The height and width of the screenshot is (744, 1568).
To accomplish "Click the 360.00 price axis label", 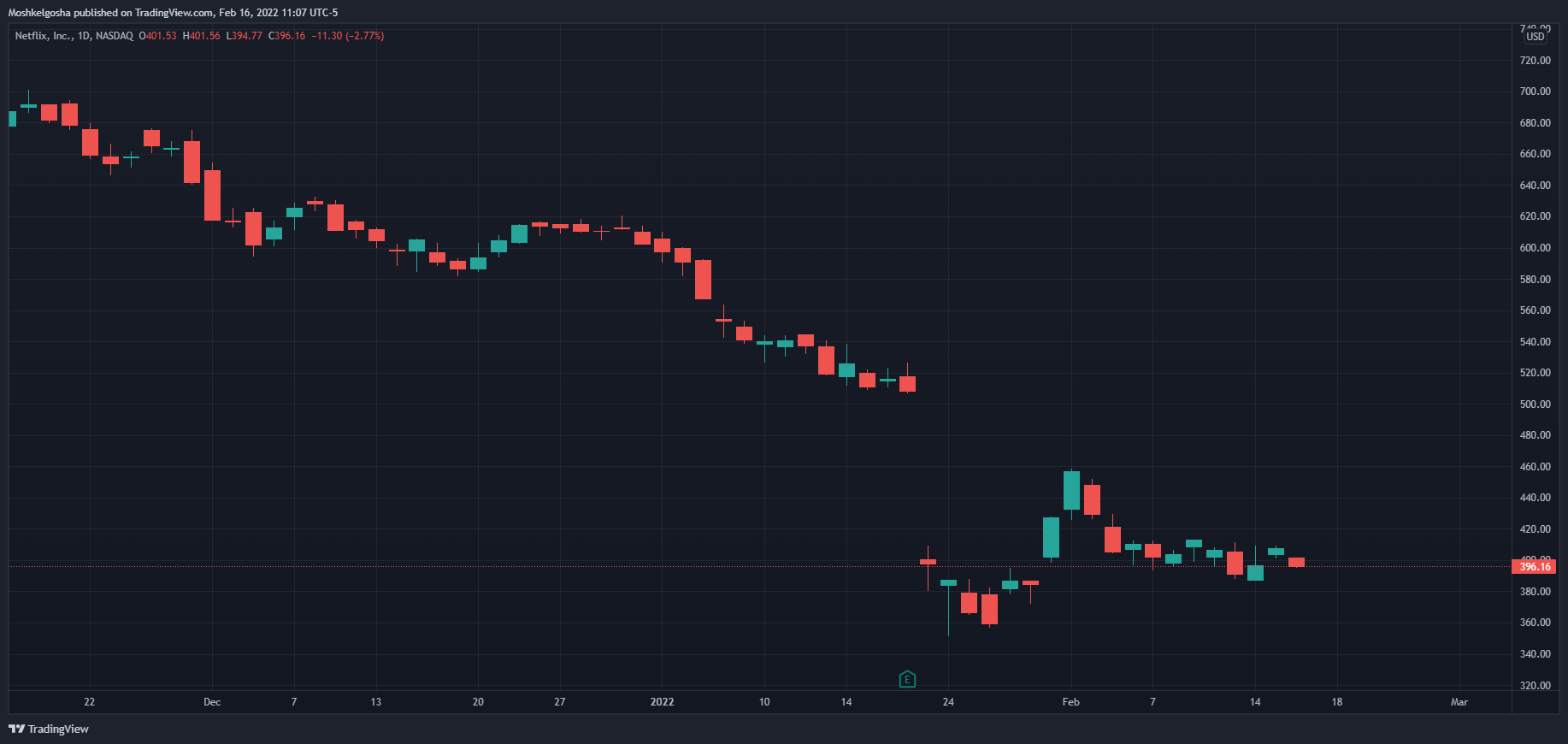I will coord(1535,623).
